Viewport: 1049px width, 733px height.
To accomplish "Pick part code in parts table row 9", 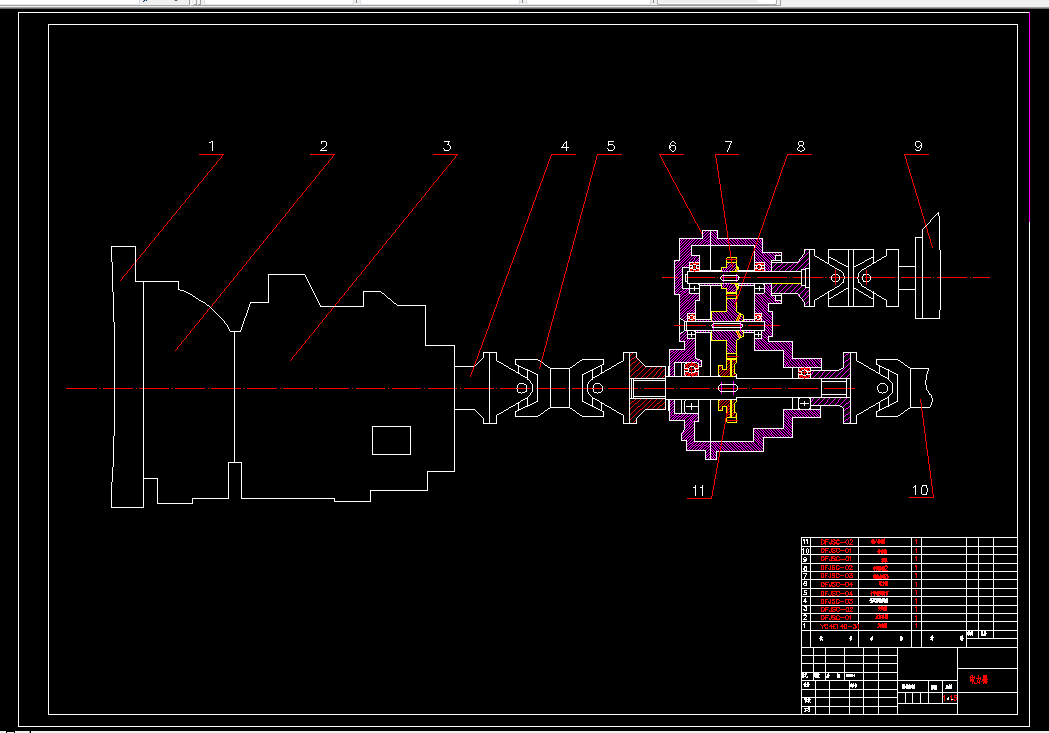I will (x=836, y=559).
